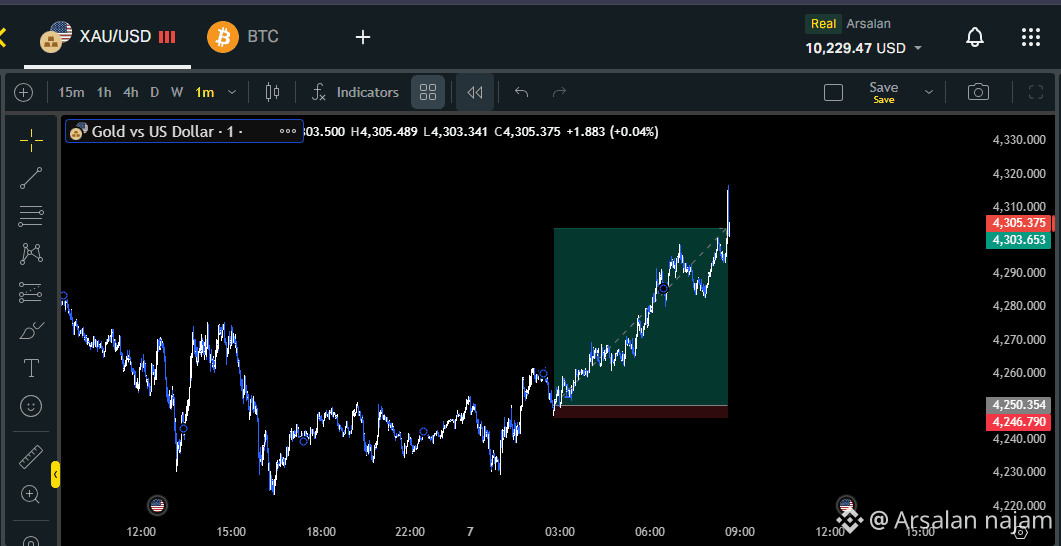Open the notifications bell
The height and width of the screenshot is (546, 1061).
pos(974,37)
